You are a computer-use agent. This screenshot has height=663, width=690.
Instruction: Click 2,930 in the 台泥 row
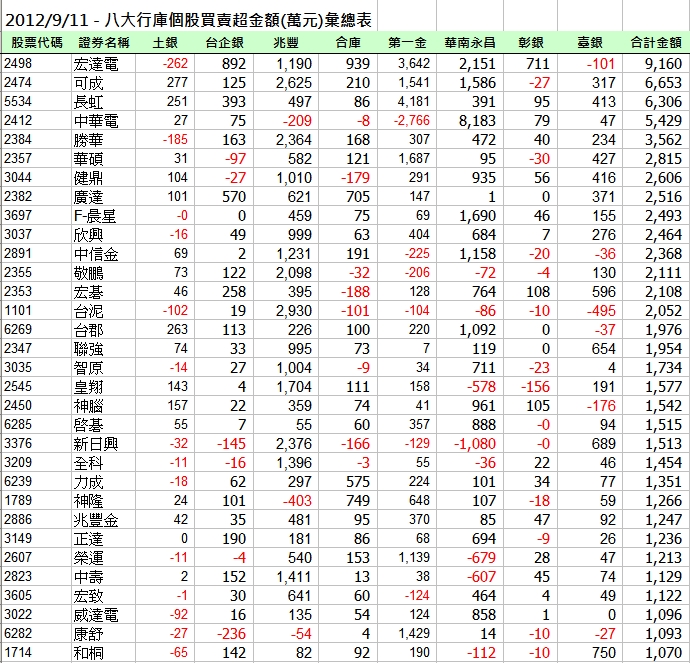(x=294, y=311)
